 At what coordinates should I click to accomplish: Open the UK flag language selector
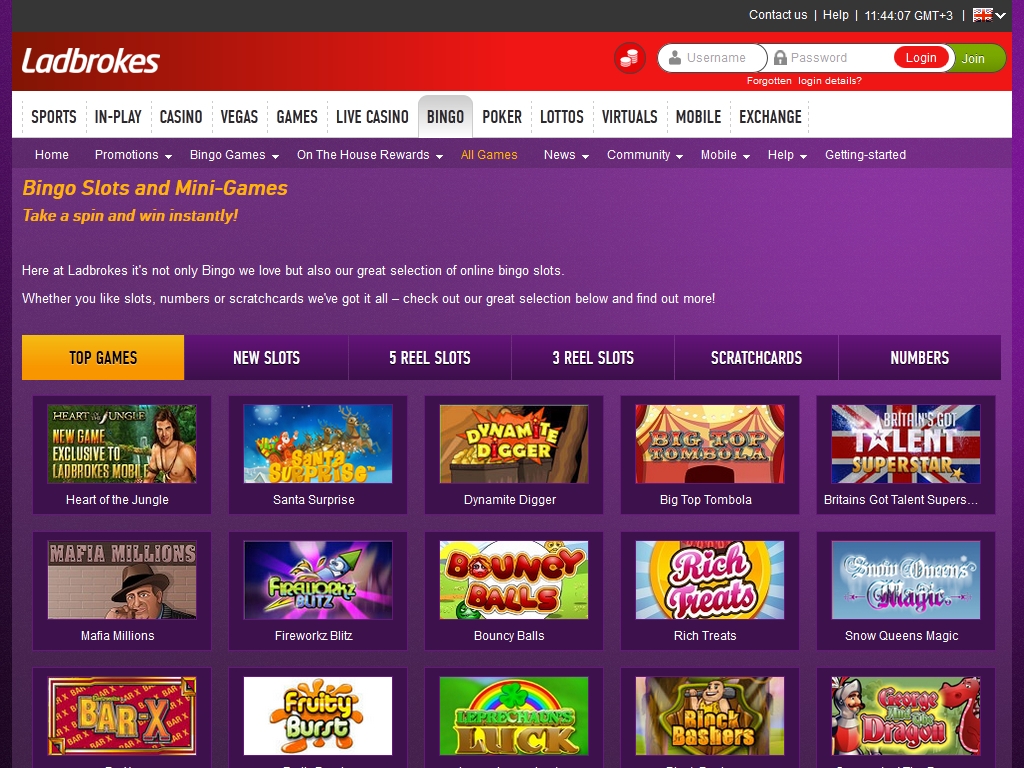[x=989, y=15]
